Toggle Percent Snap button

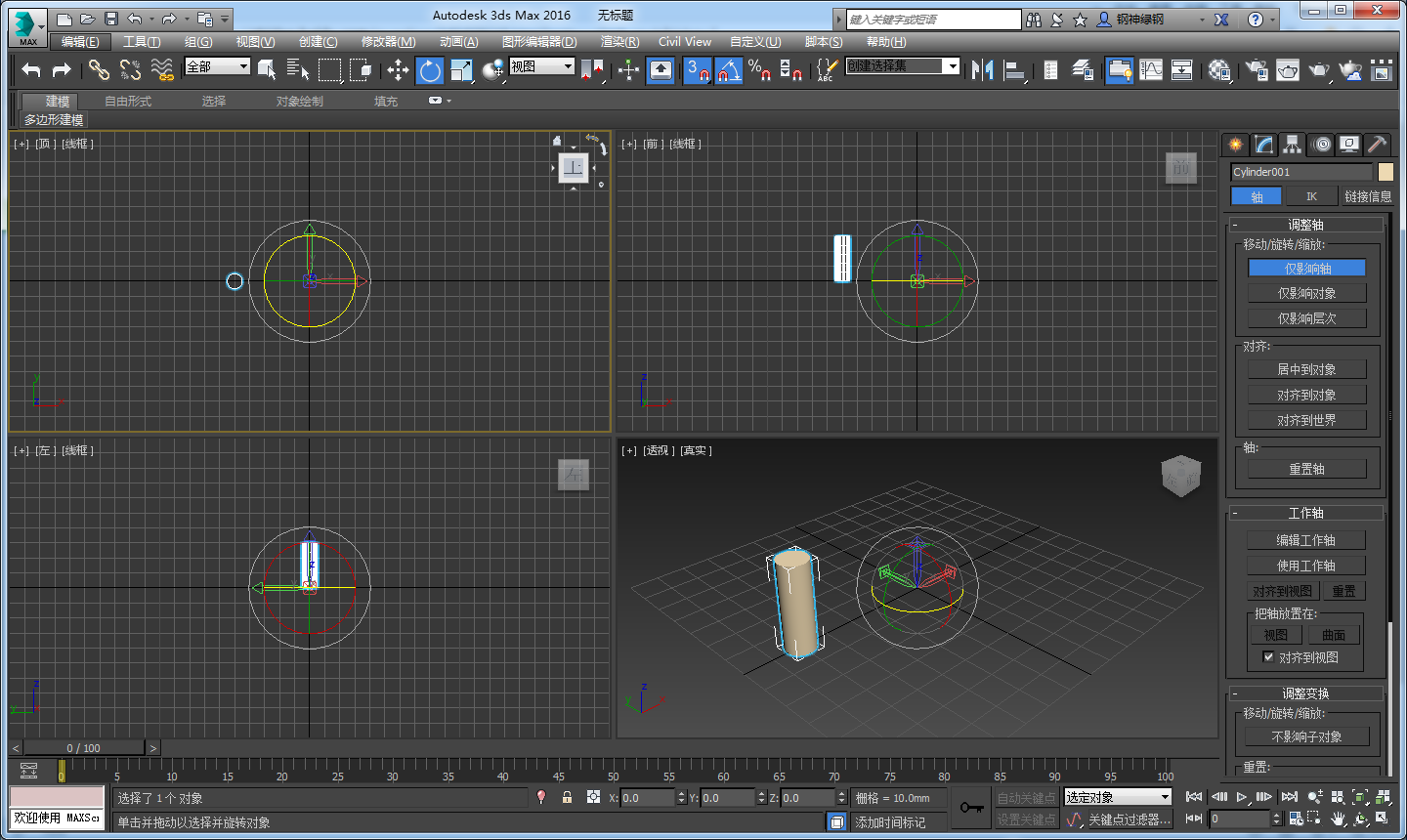pyautogui.click(x=759, y=69)
